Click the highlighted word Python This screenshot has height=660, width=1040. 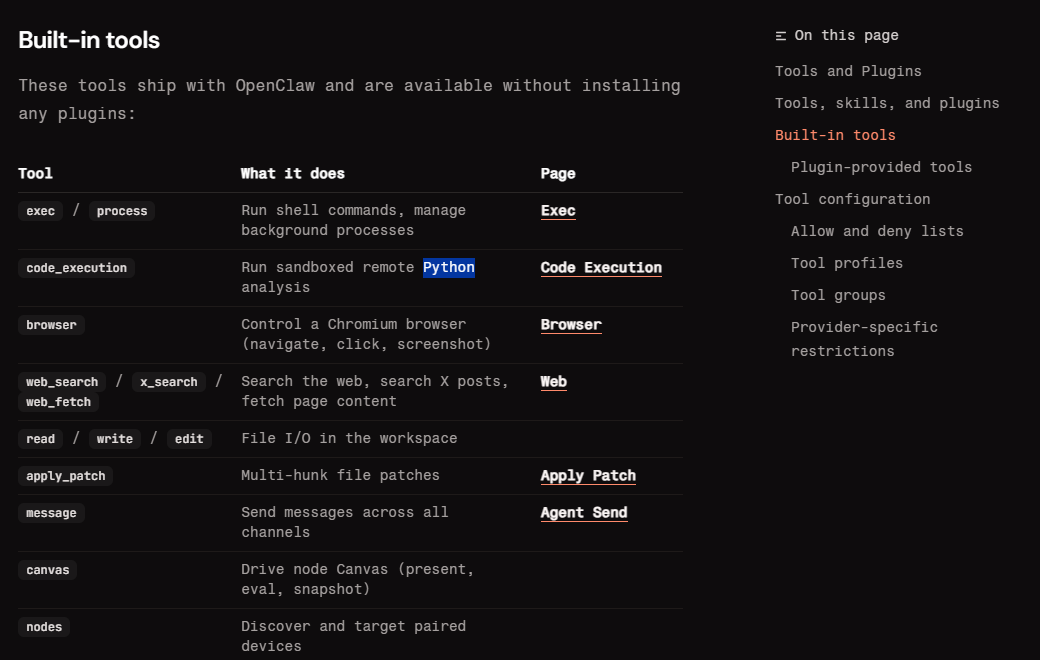(x=449, y=268)
